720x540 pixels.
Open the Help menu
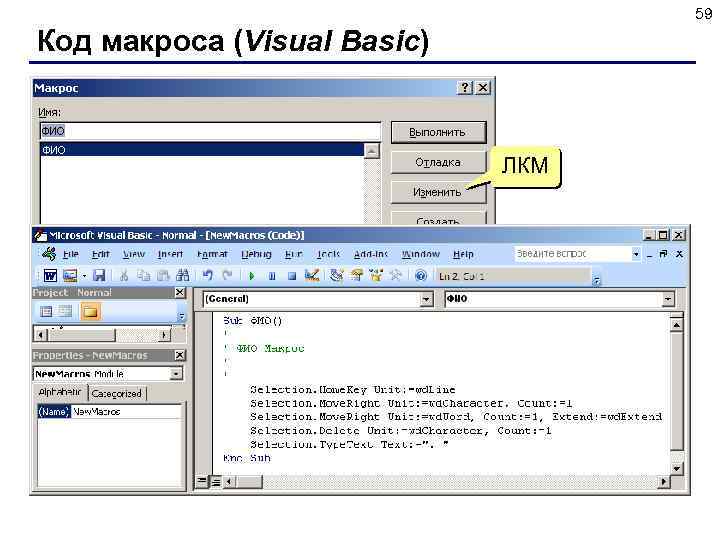click(463, 254)
